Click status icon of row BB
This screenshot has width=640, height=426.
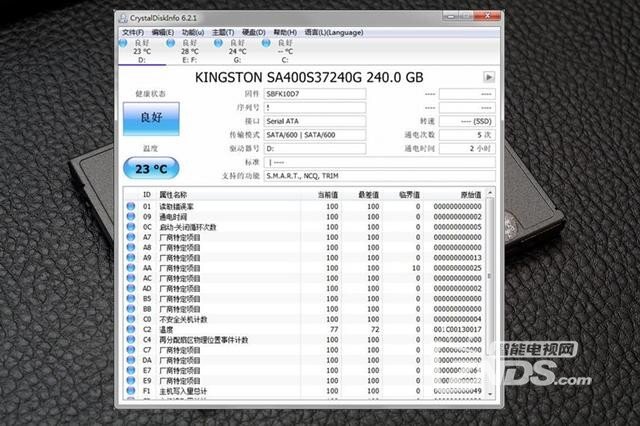pyautogui.click(x=131, y=309)
